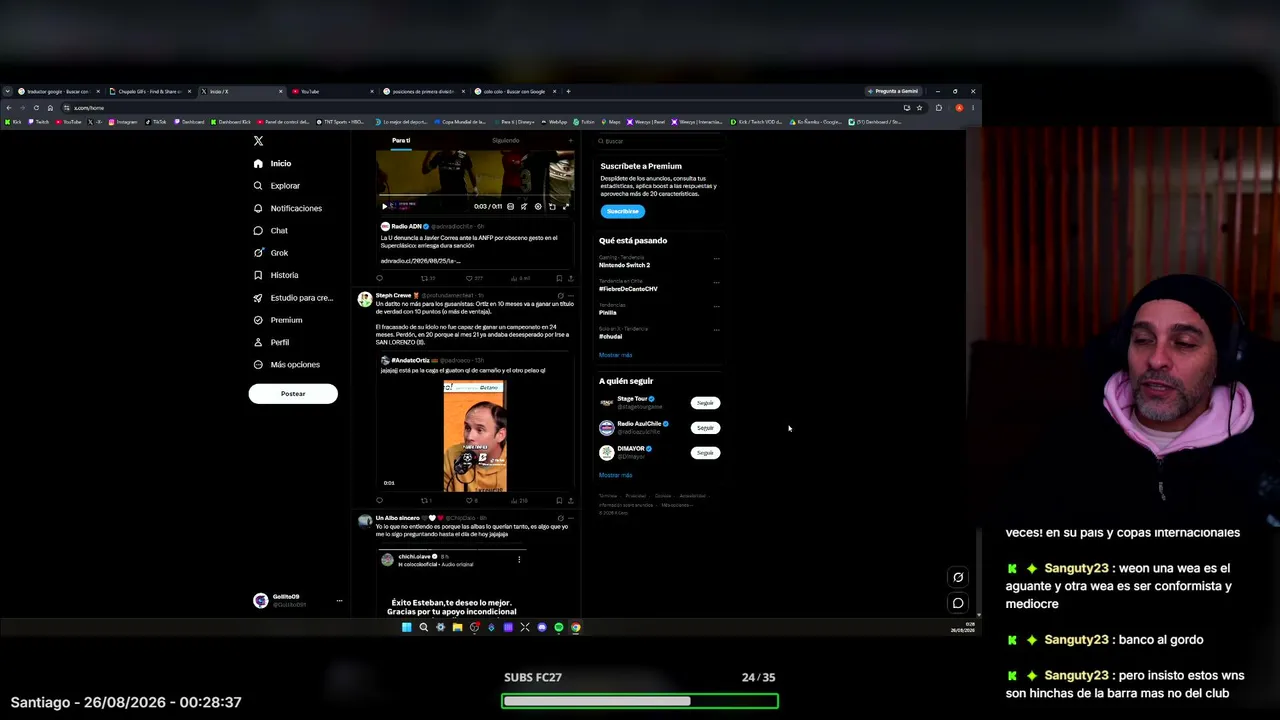
Task: Follow Radio AzulChile with Seguir button
Action: click(x=705, y=428)
